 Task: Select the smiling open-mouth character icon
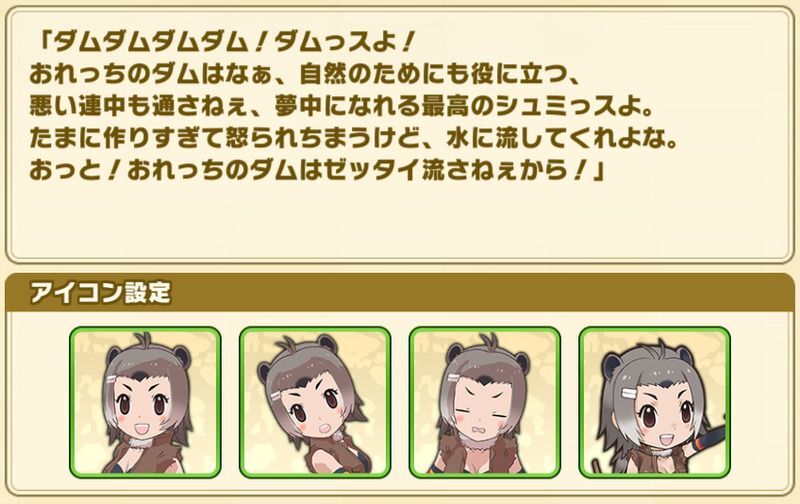145,402
